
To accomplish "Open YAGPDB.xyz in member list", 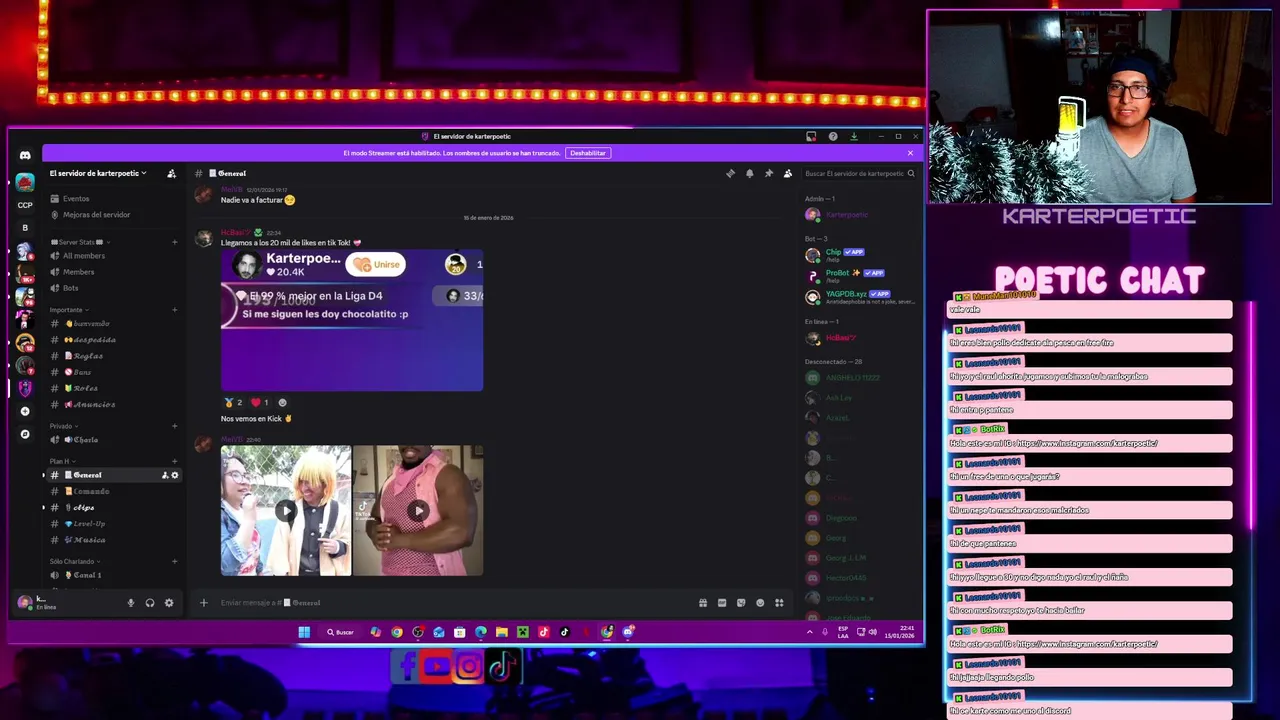I will click(x=860, y=297).
